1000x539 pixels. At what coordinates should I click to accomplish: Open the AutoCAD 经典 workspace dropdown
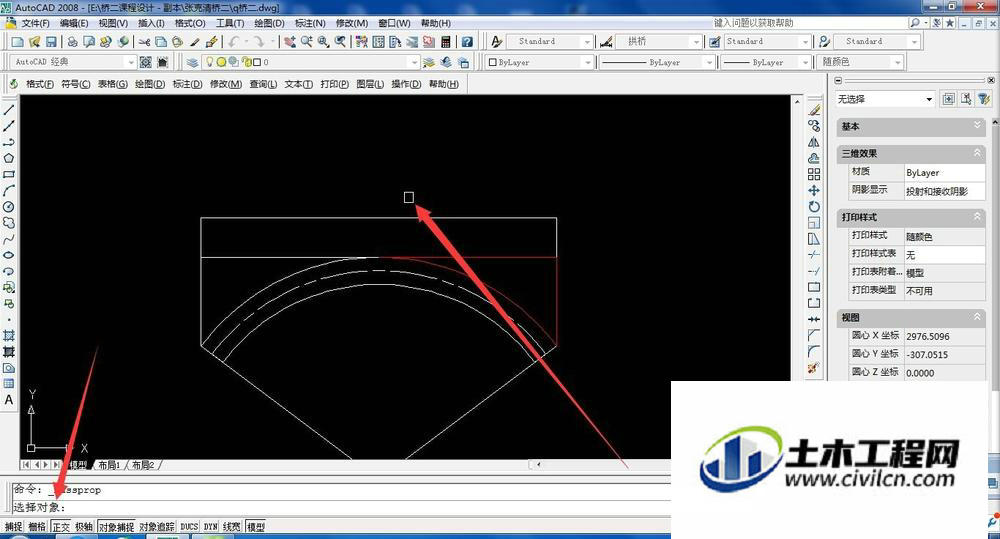tap(131, 62)
